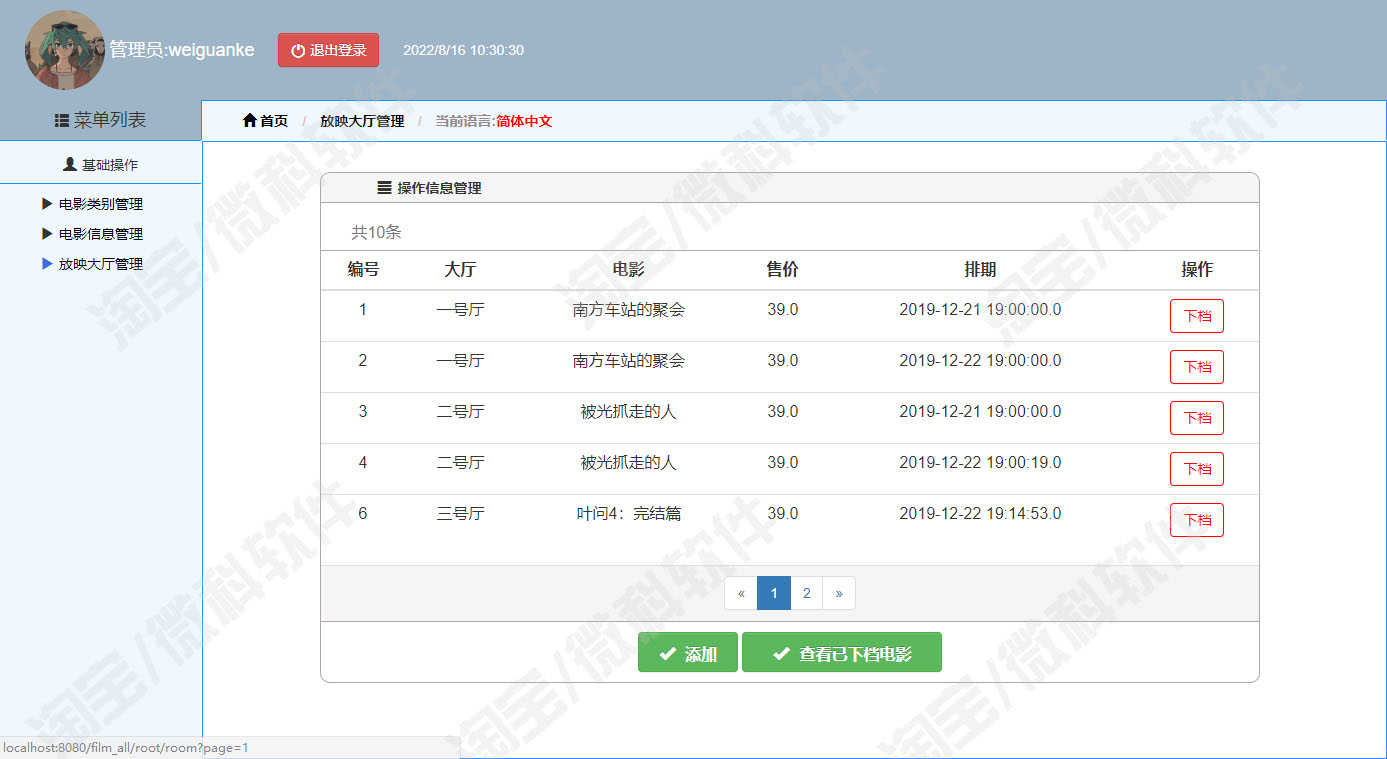Click the 二号厅 cell in row 4
The width and height of the screenshot is (1387, 759).
(460, 463)
